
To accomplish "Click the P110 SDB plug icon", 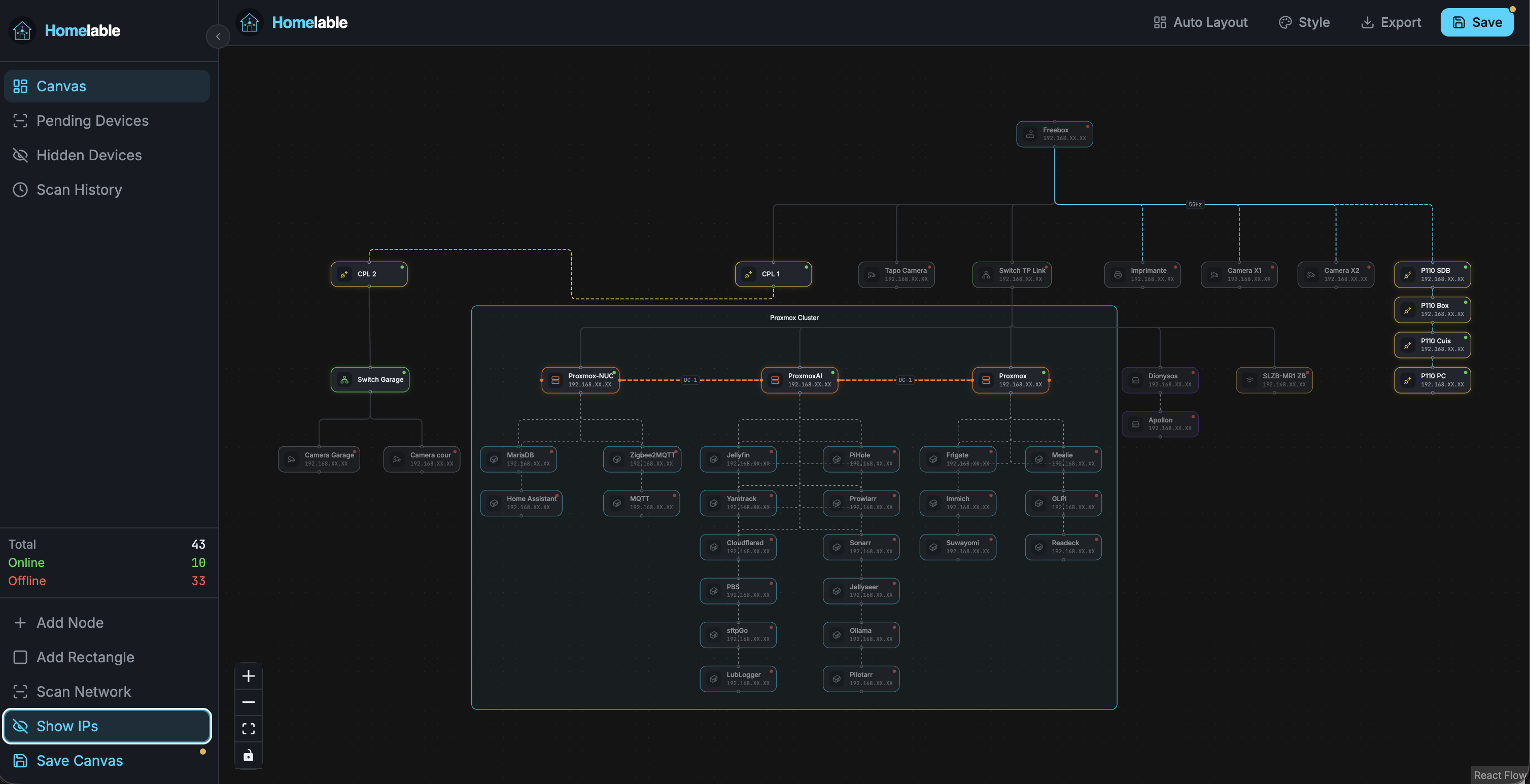I will pyautogui.click(x=1408, y=274).
